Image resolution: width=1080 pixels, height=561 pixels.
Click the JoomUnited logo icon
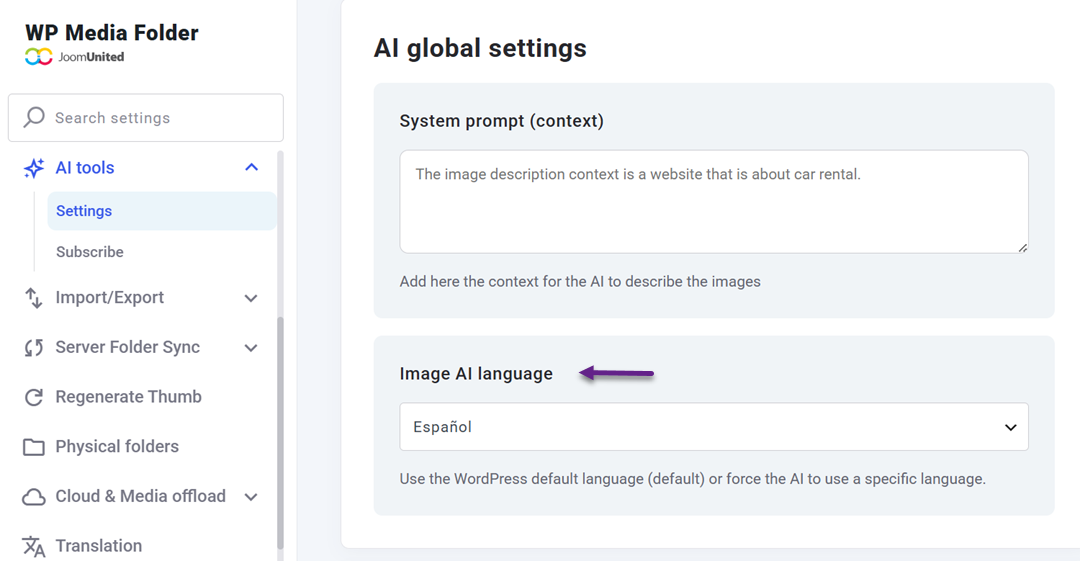[x=39, y=57]
